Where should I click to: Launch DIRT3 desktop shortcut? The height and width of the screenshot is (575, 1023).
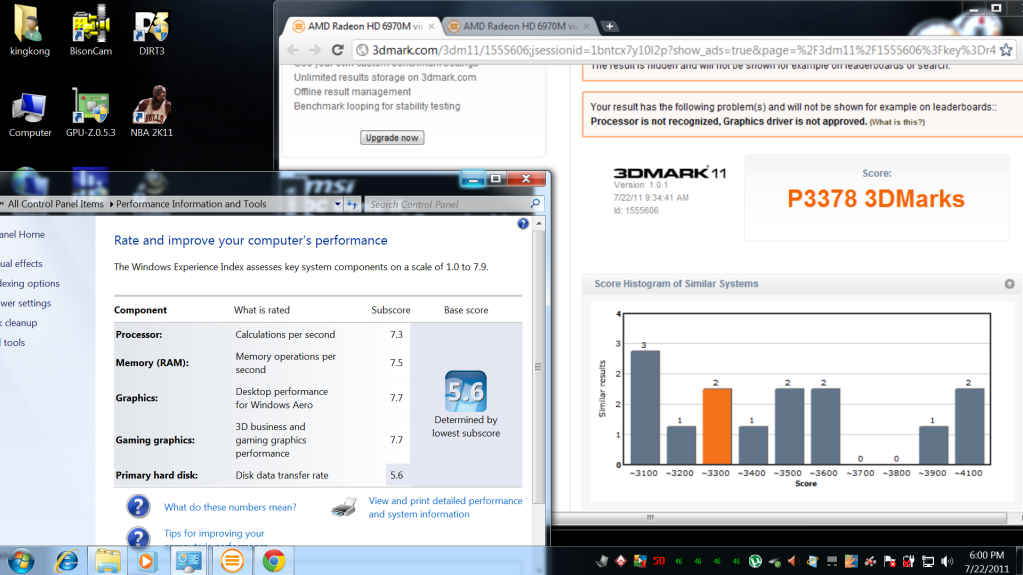click(x=151, y=31)
